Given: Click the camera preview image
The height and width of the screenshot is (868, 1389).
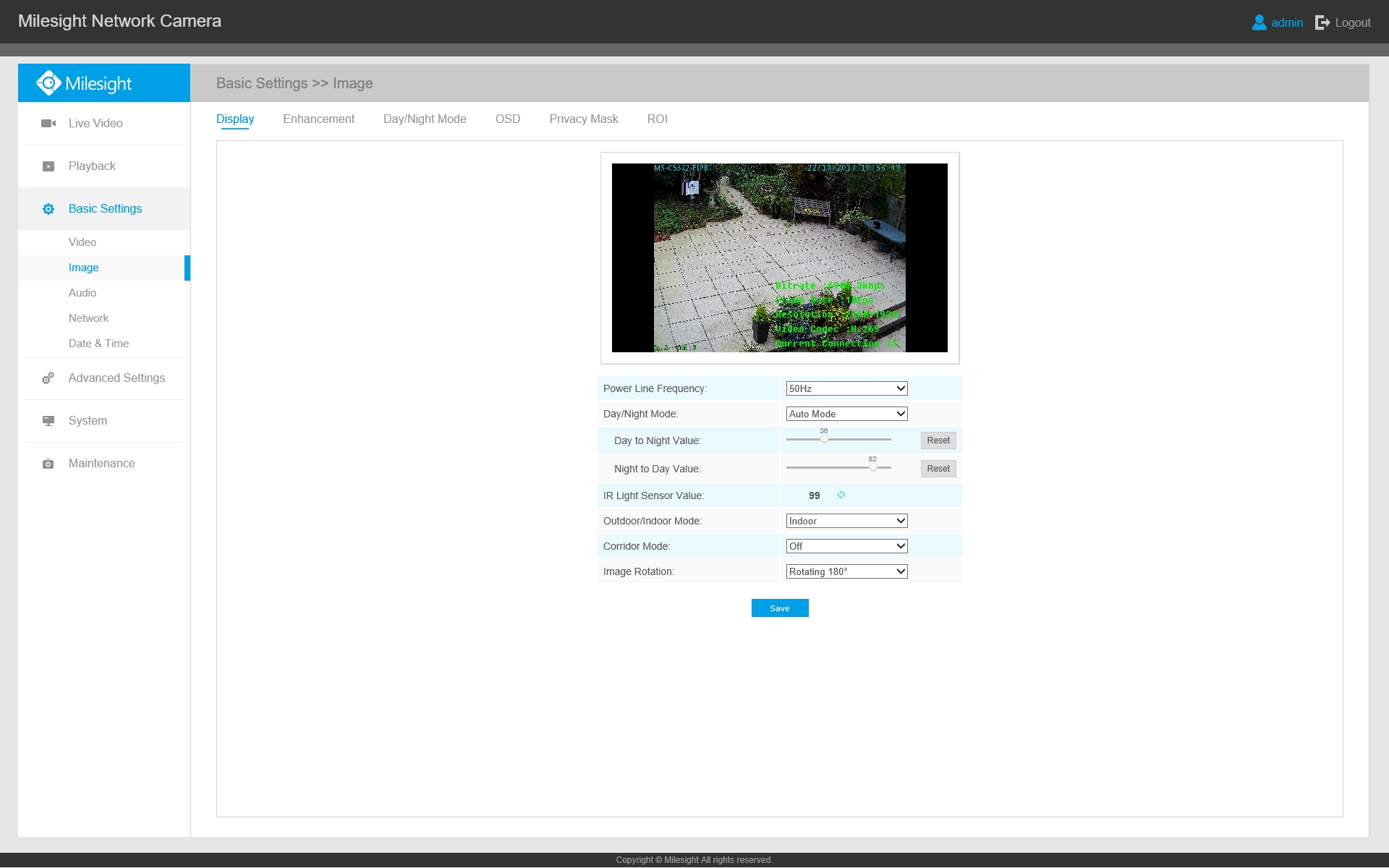Looking at the screenshot, I should (x=779, y=258).
